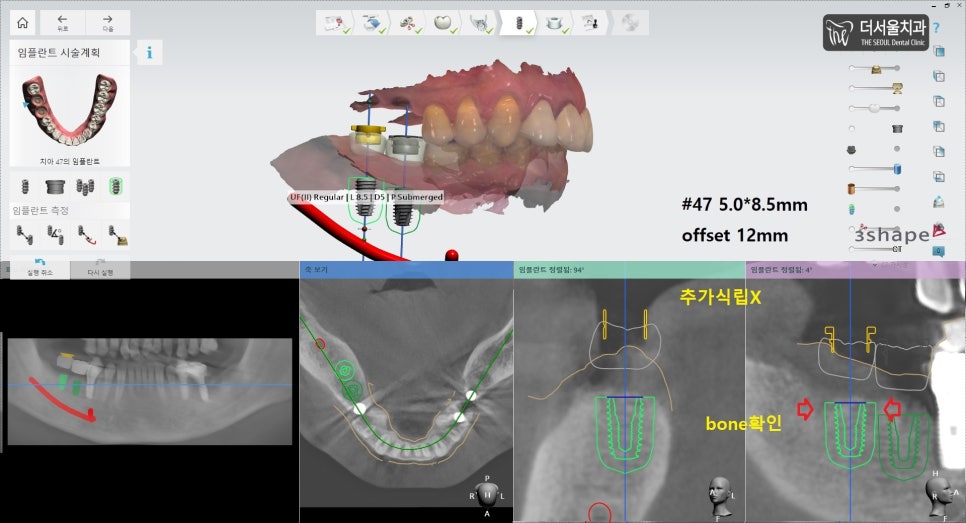Click the next arrow (다음) button

pos(108,23)
